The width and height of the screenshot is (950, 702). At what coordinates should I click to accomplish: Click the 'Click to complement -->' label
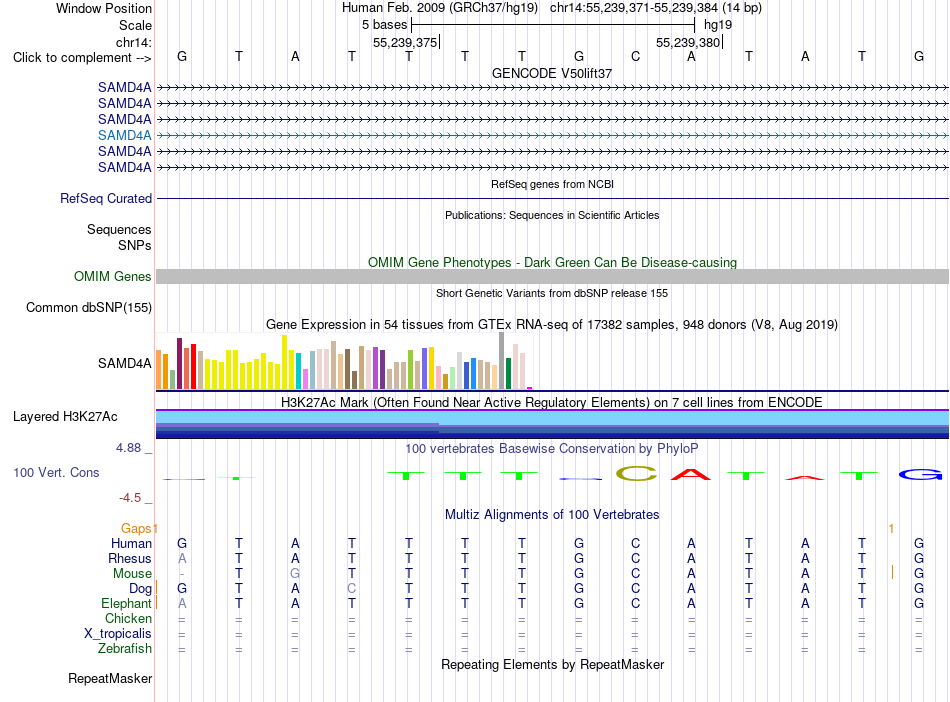tap(82, 58)
